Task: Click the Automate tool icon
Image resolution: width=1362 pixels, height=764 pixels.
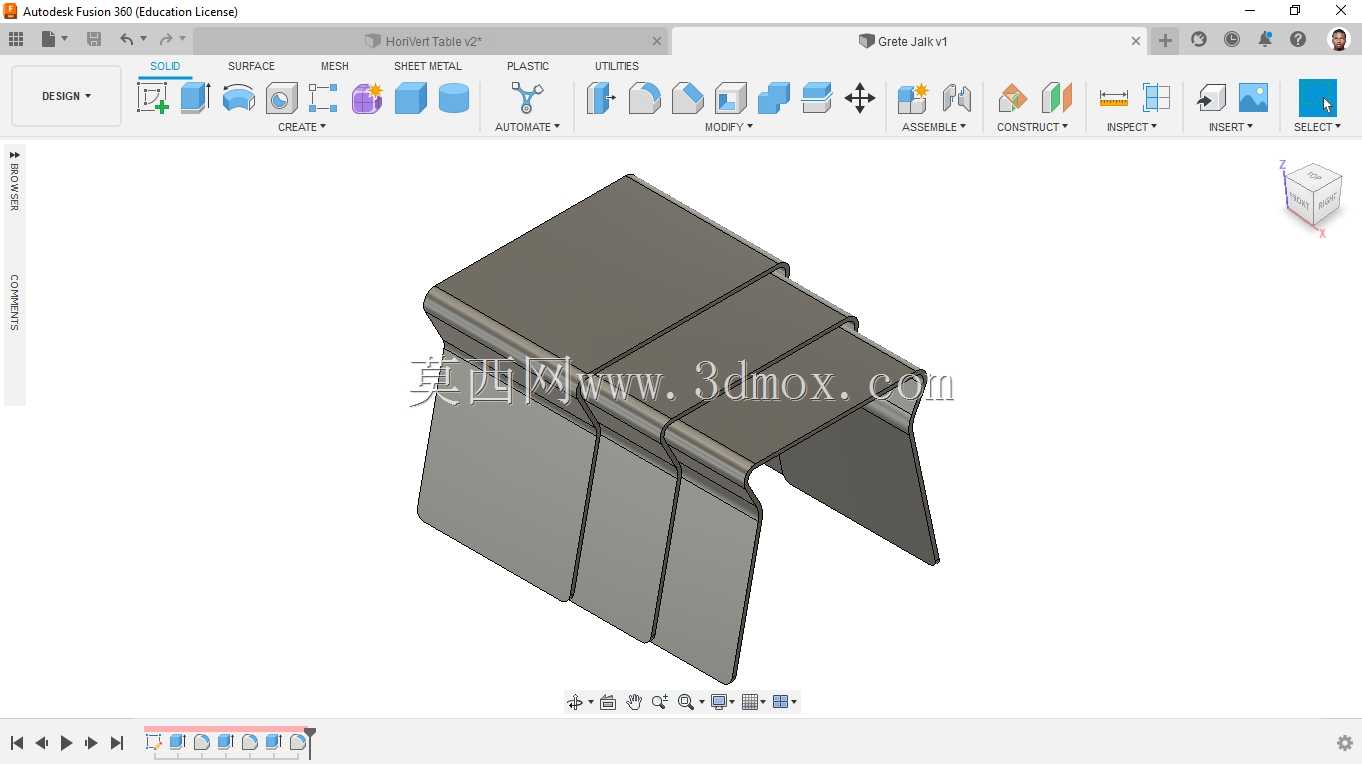Action: 527,98
